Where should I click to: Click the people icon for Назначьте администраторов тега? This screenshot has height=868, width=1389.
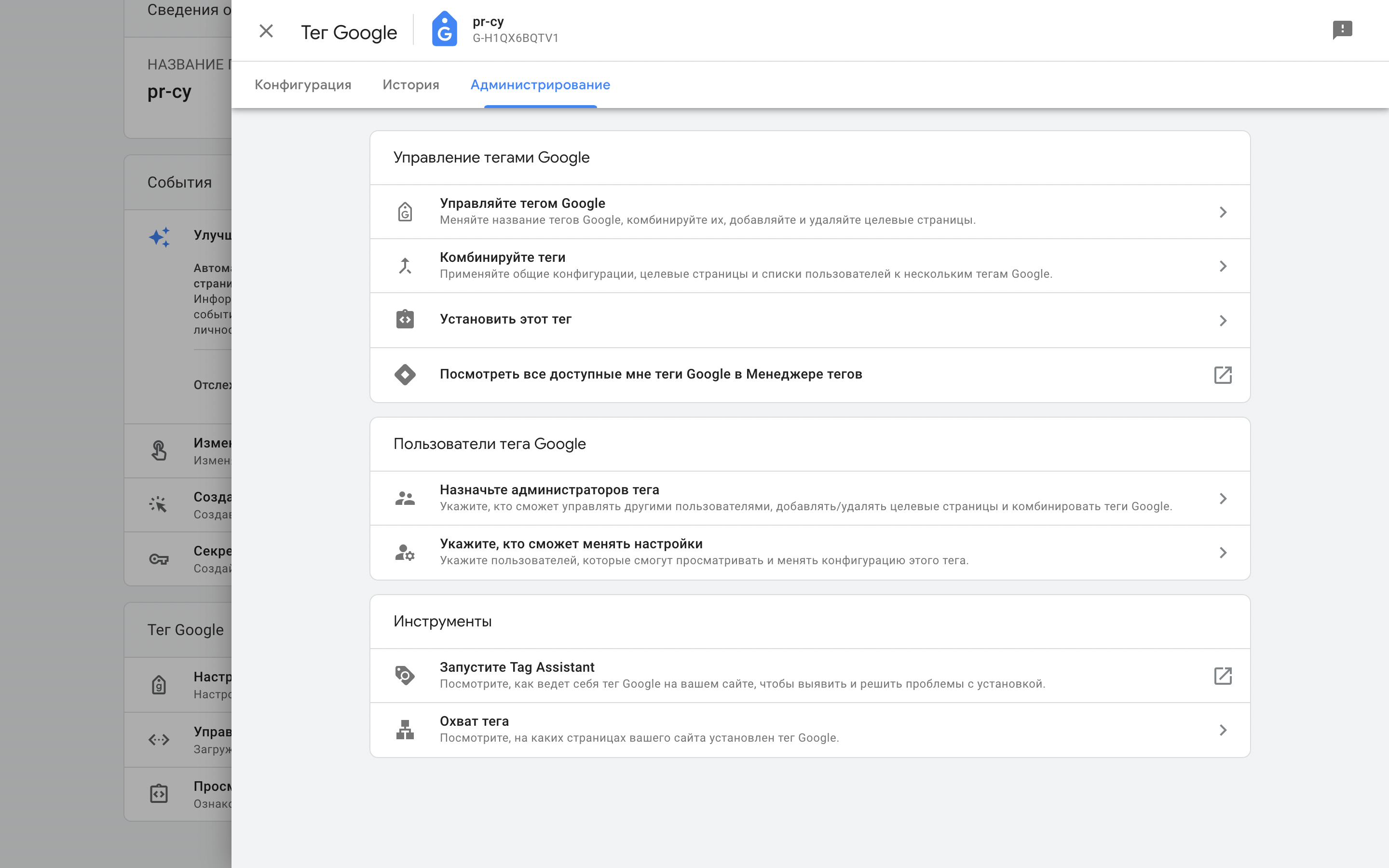coord(405,498)
